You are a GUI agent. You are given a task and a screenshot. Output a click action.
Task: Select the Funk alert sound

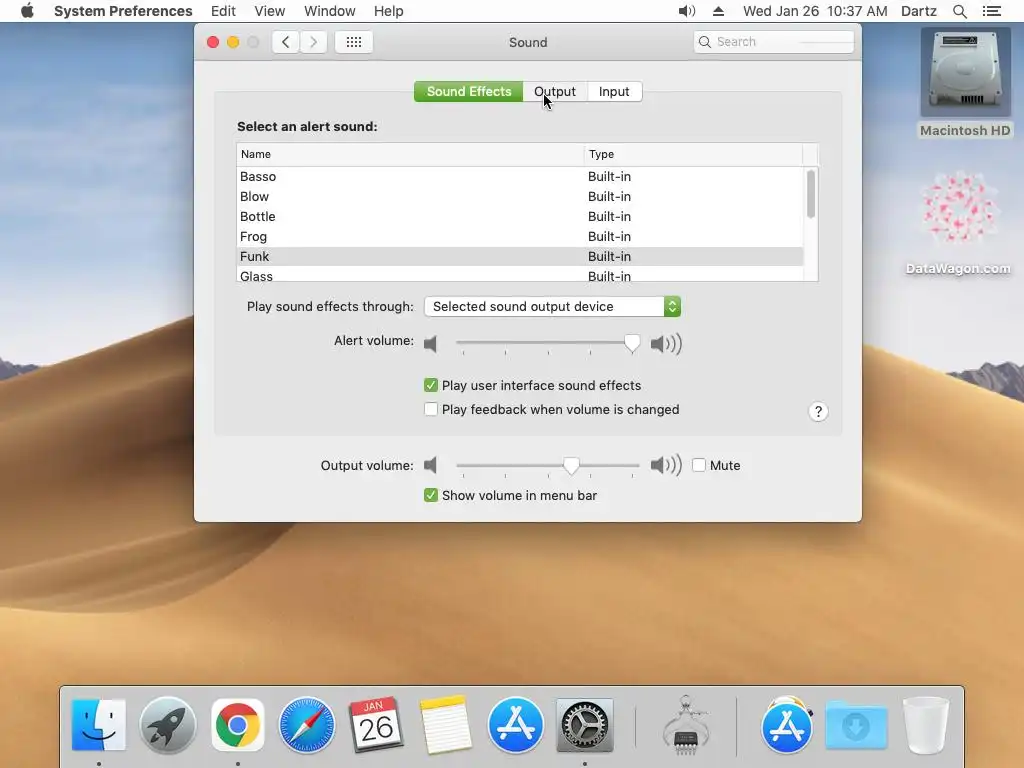pos(520,256)
